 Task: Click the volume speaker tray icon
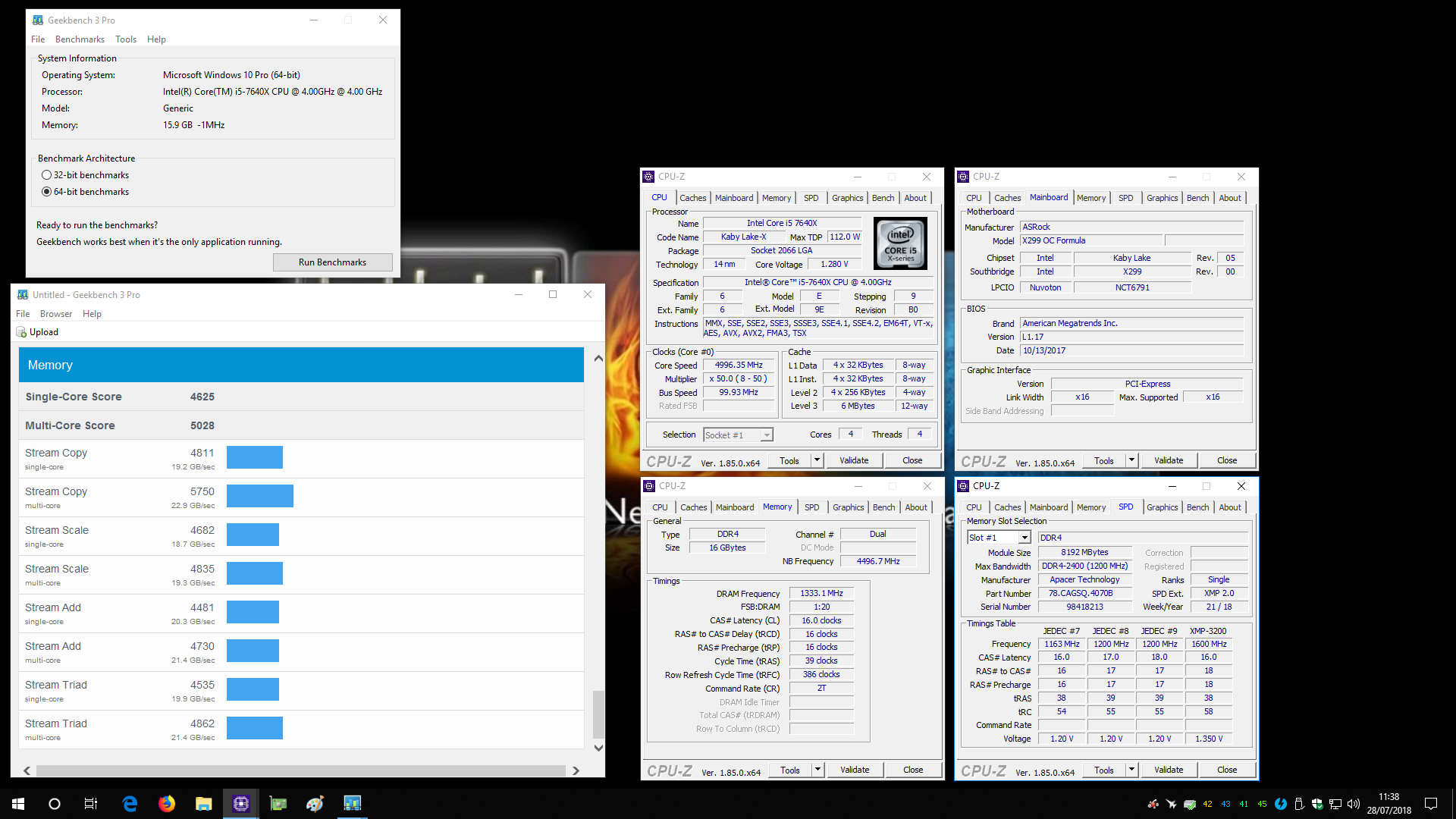1354,804
